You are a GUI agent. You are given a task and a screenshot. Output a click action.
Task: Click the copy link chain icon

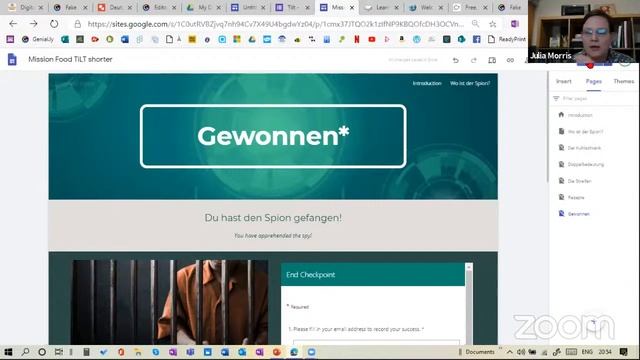(x=510, y=60)
